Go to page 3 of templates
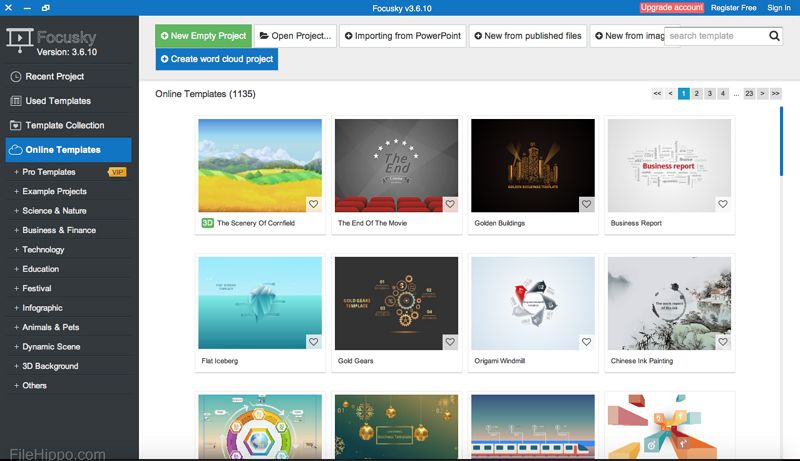 710,93
